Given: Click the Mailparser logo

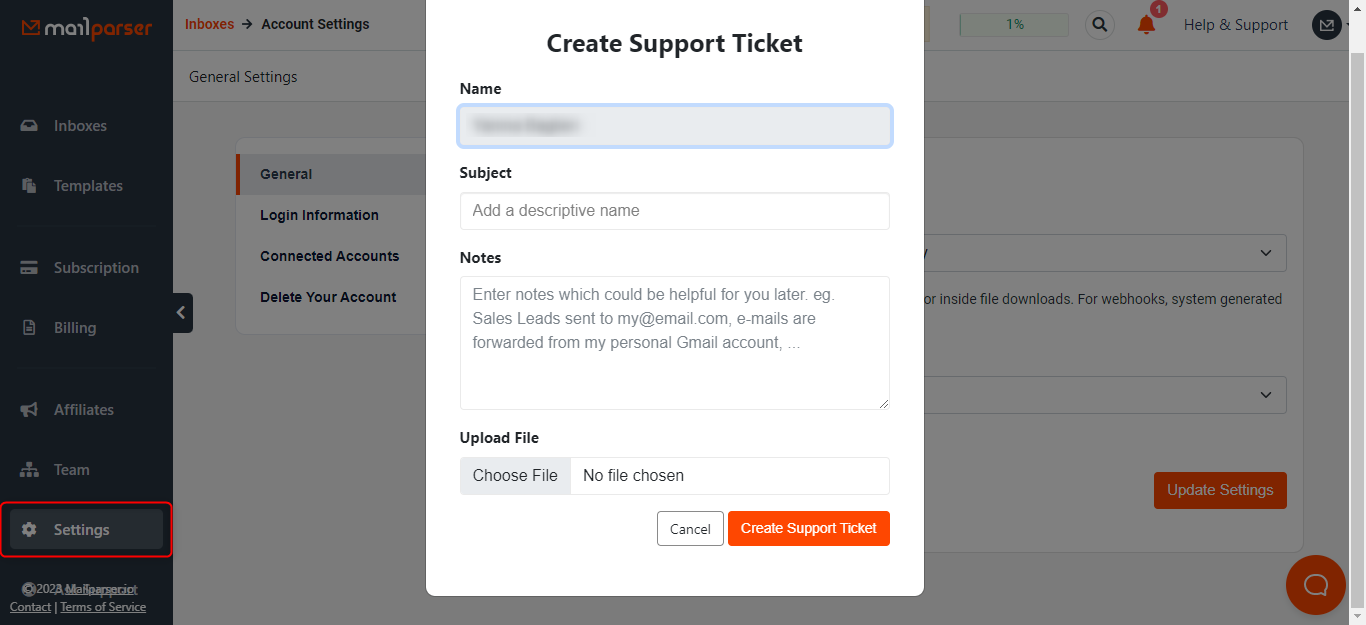Looking at the screenshot, I should pyautogui.click(x=88, y=29).
